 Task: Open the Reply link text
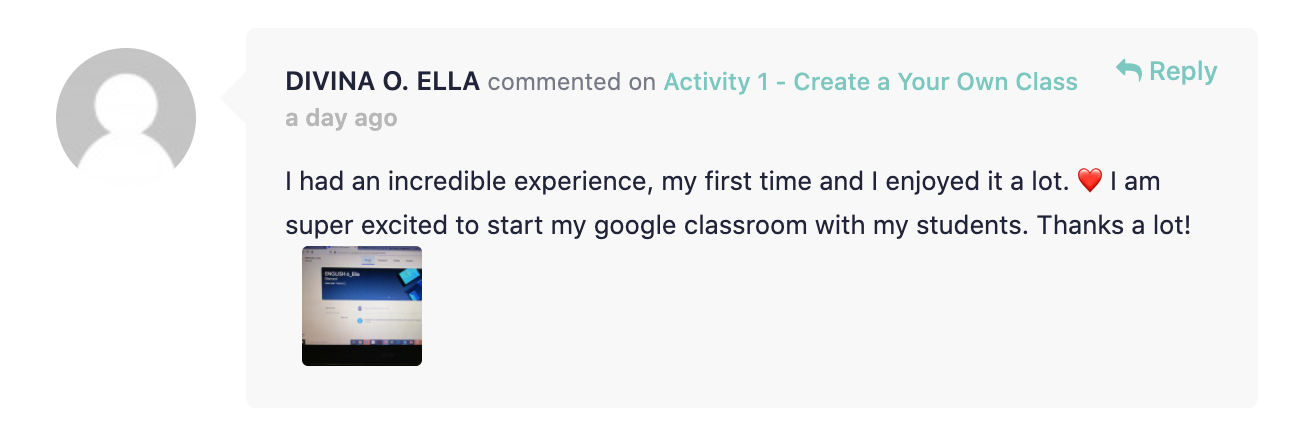click(x=1183, y=72)
